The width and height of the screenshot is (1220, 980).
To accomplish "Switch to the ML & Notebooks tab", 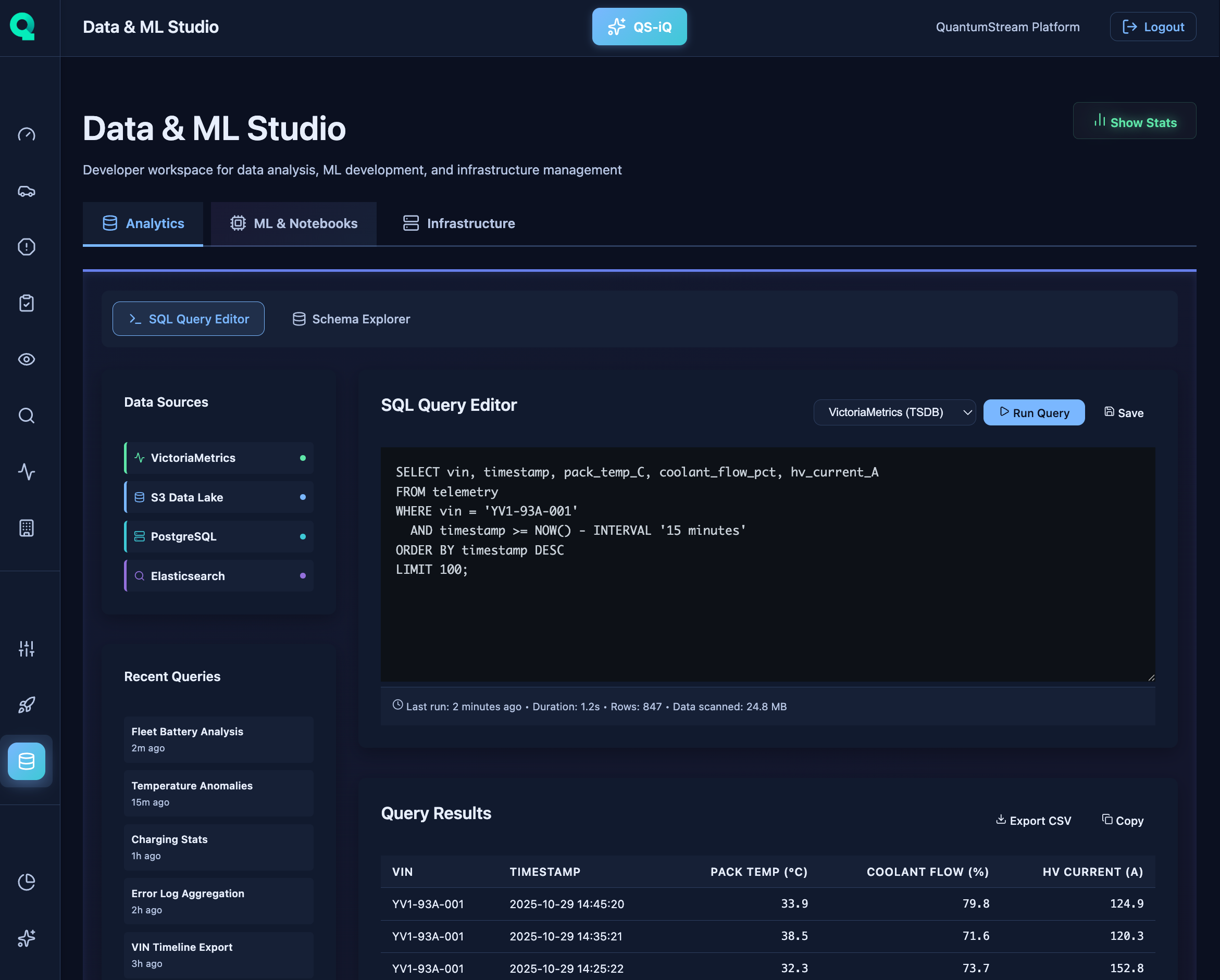I will [x=293, y=223].
